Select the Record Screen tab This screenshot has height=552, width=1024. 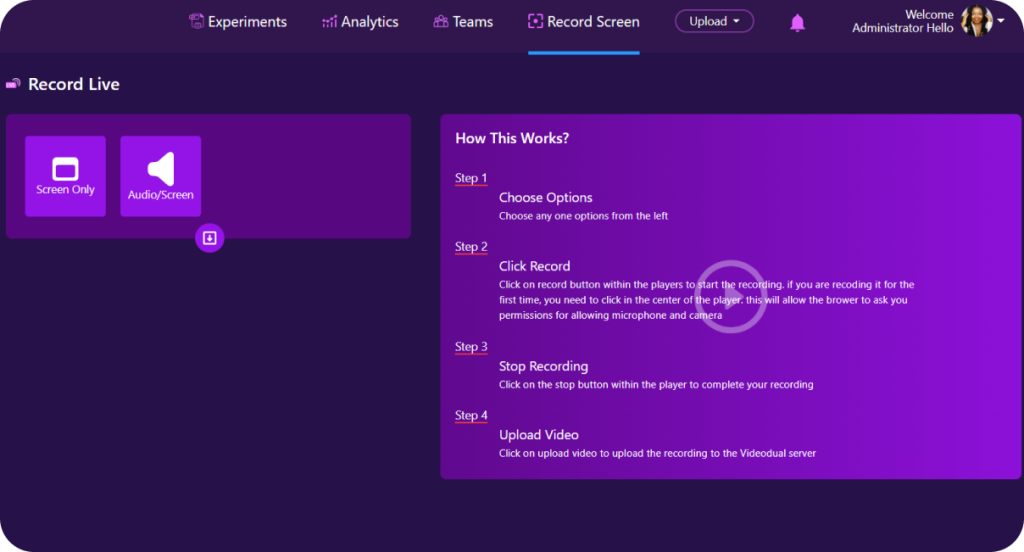(583, 22)
